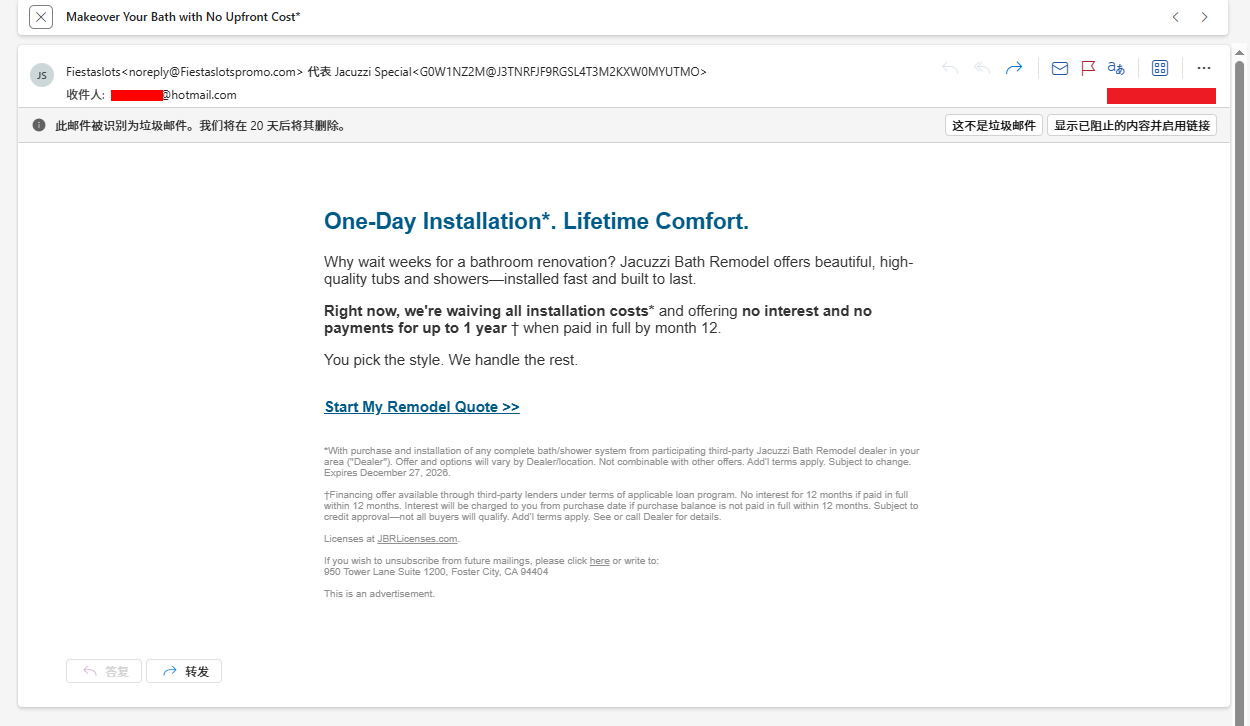Screen dimensions: 1250x726
Task: Visit the JBRLicenses.com link
Action: point(417,539)
